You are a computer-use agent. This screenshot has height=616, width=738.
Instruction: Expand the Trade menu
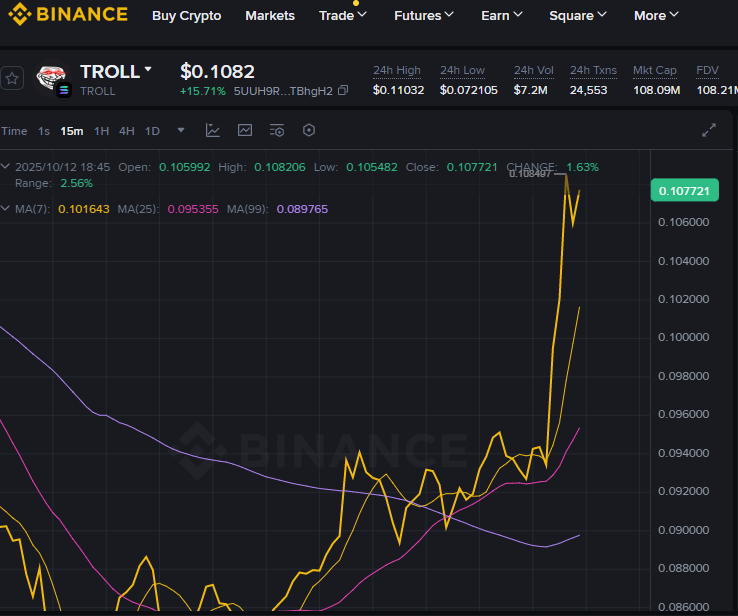pyautogui.click(x=343, y=16)
